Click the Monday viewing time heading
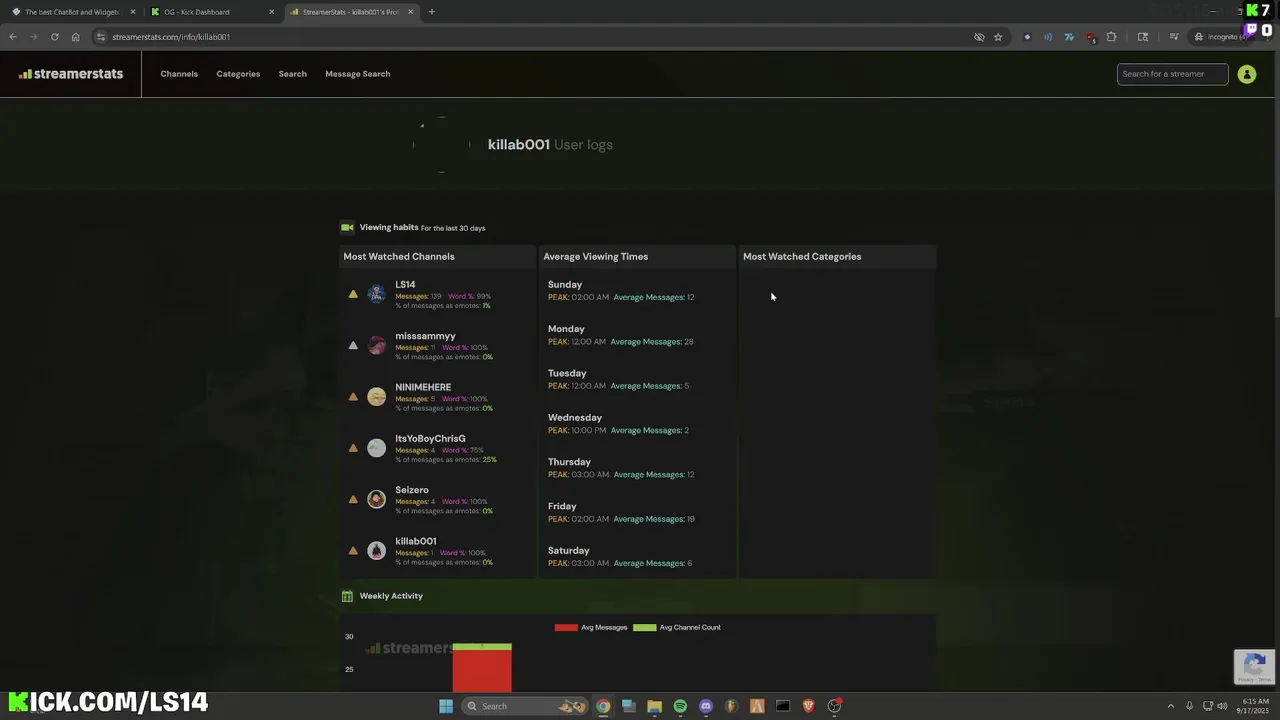The height and width of the screenshot is (720, 1280). pos(566,329)
